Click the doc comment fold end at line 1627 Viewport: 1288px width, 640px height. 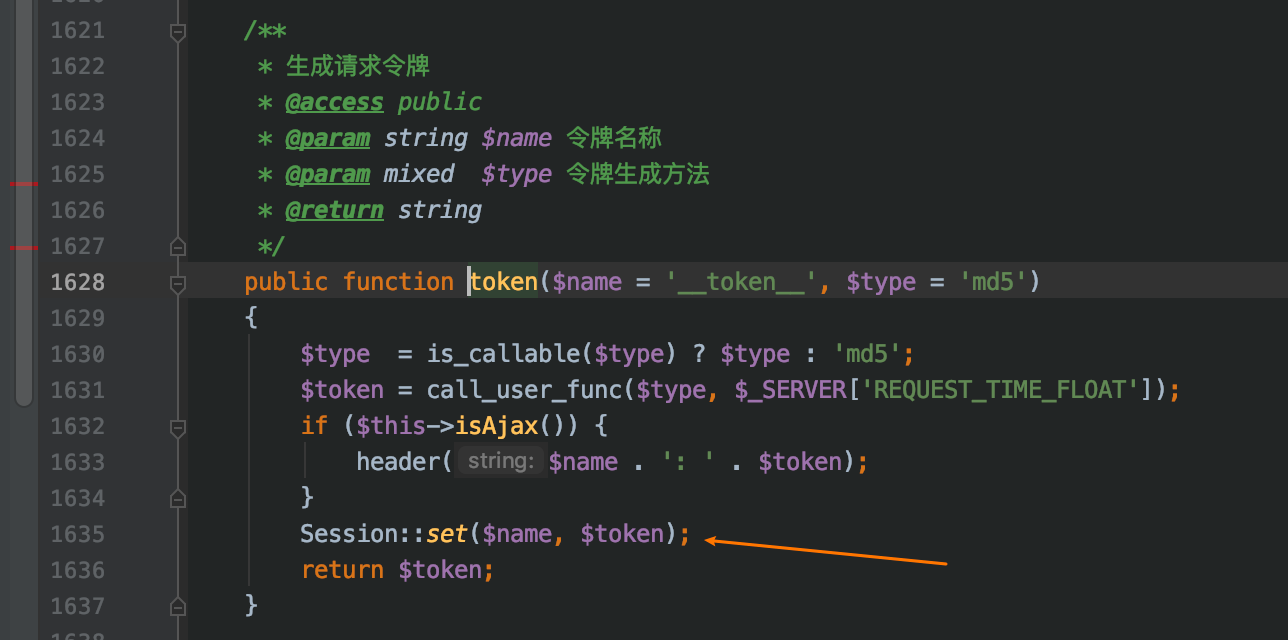click(x=178, y=246)
